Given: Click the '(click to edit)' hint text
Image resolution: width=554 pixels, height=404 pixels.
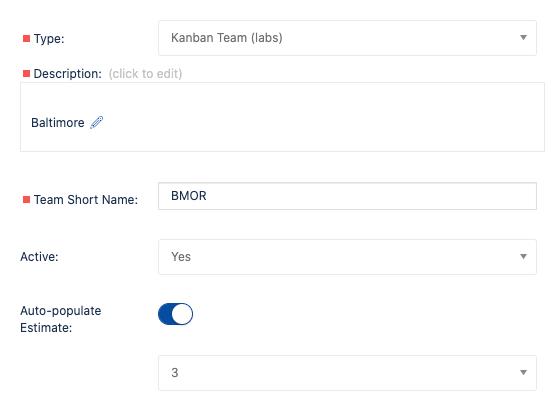Looking at the screenshot, I should 145,74.
